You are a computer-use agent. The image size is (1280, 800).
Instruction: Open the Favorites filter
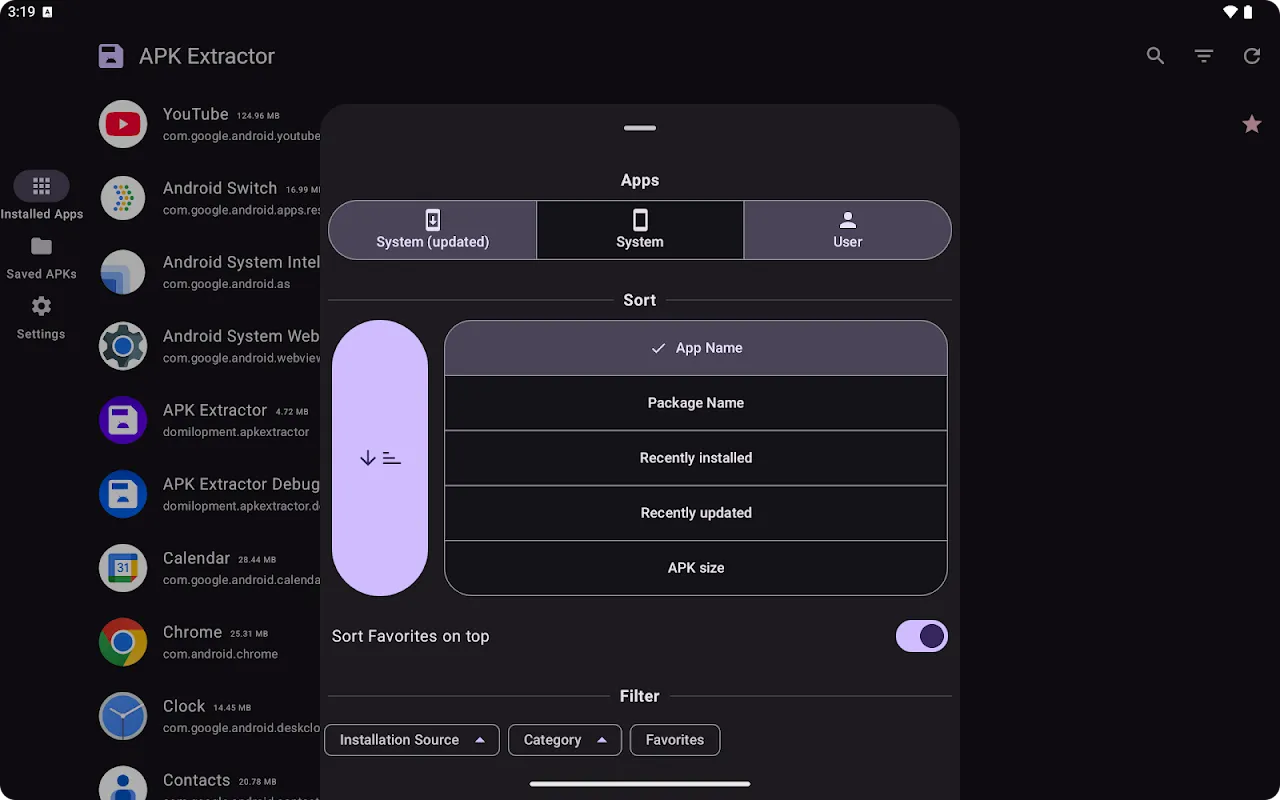pos(674,740)
